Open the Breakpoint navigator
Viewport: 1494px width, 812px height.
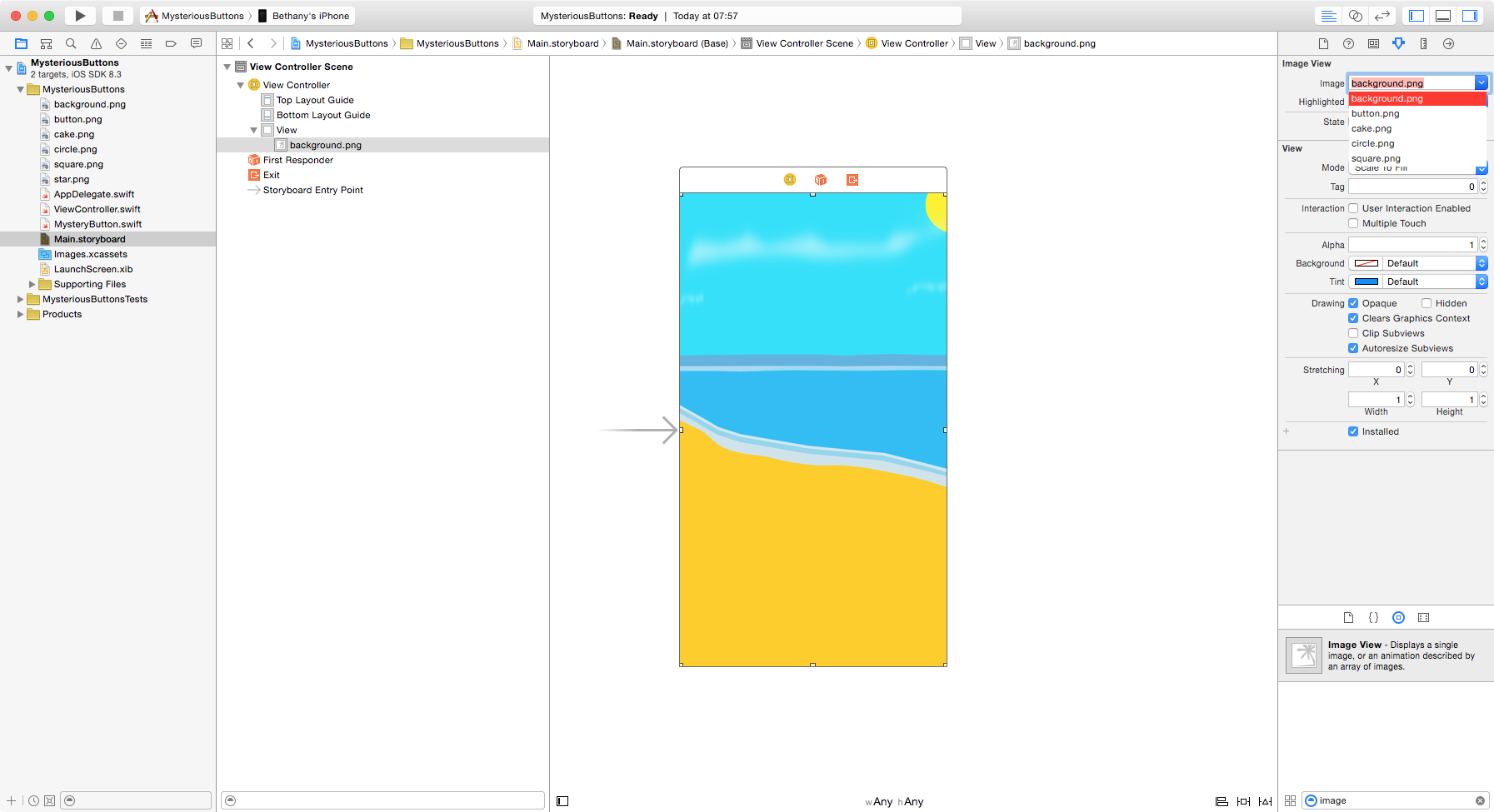(171, 43)
